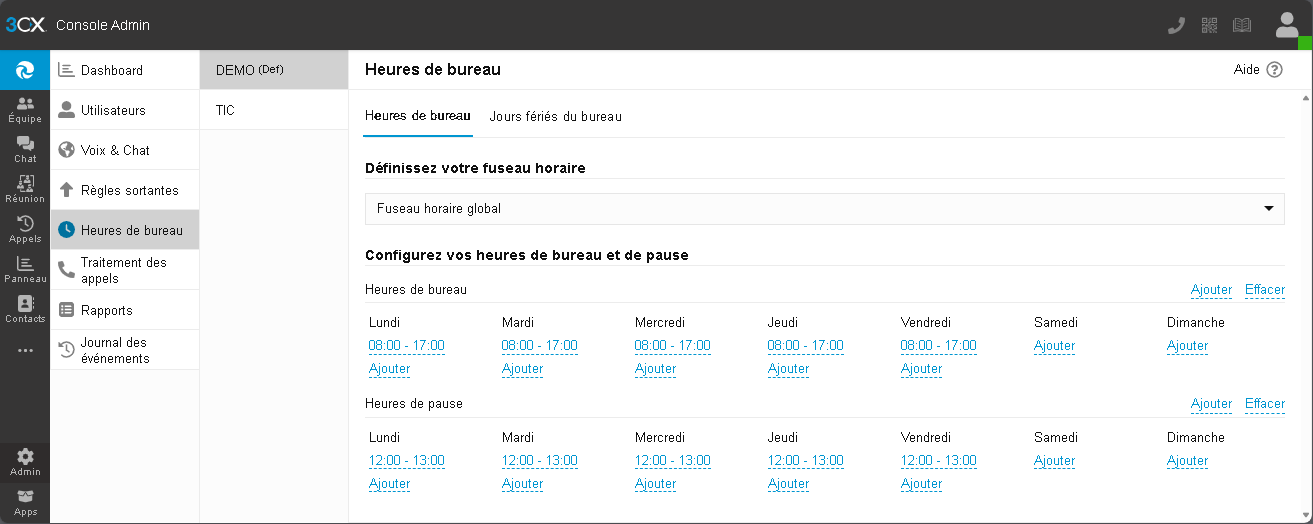Open Journal des événements menu item
Screen dimensions: 1313x524
click(x=125, y=350)
